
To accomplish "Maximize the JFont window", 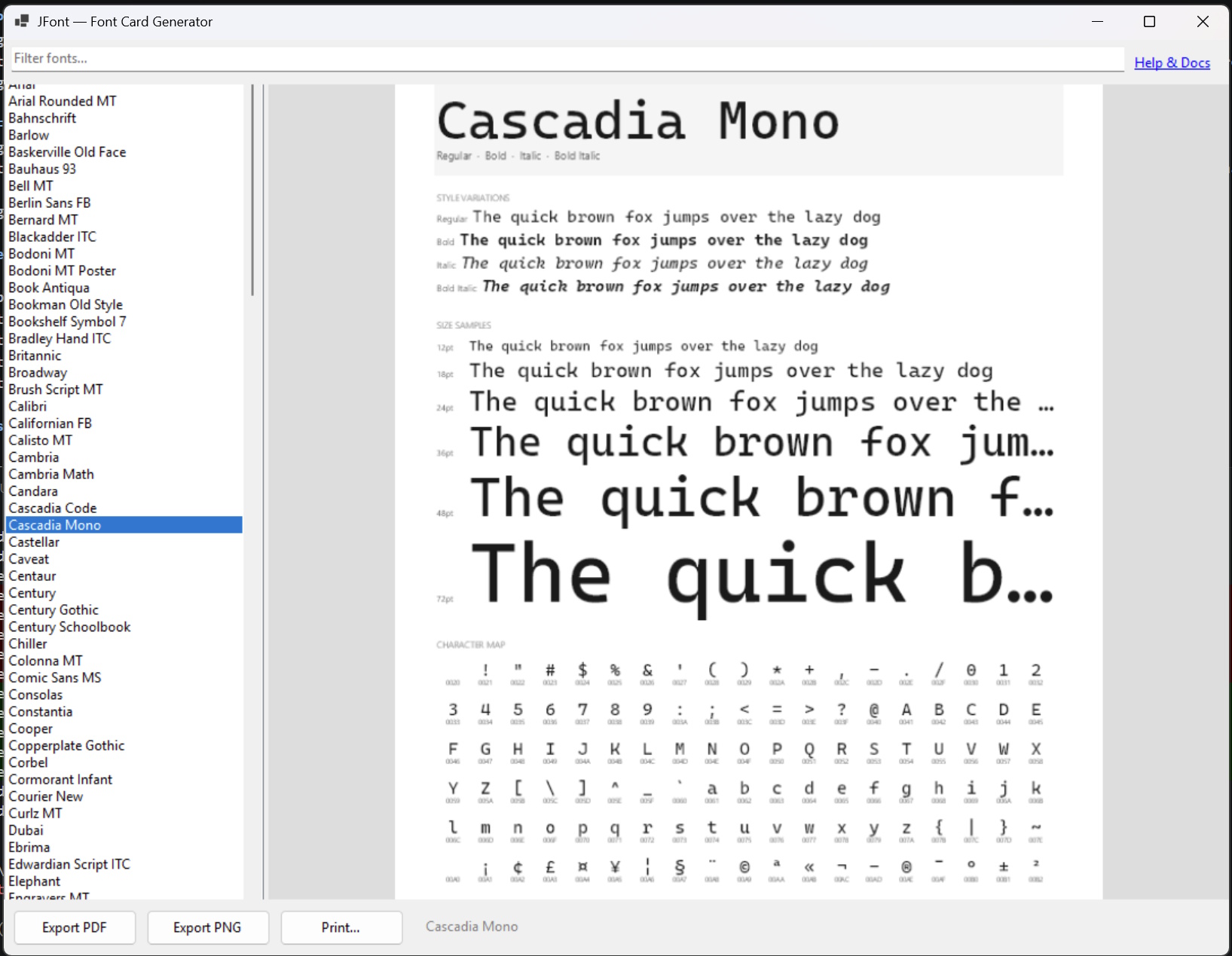I will (1149, 21).
